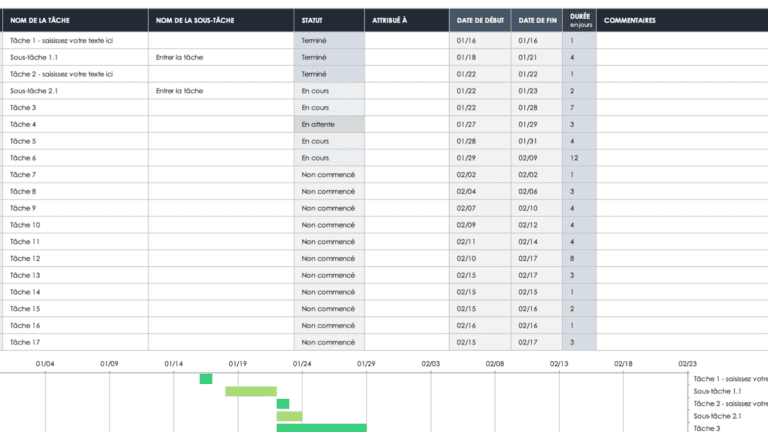Click the Sous-tâche 1.1 label beside chart
Screen dimensions: 768x432
[717, 391]
